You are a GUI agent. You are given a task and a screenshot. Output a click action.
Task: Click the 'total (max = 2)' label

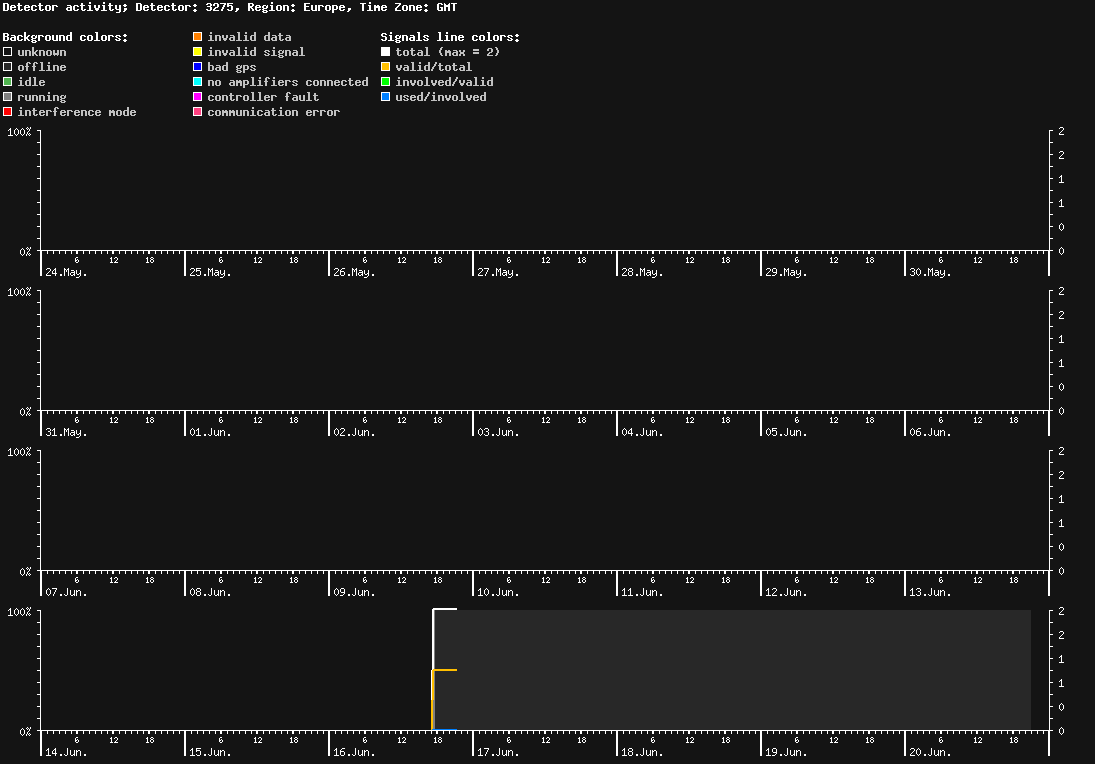[448, 52]
